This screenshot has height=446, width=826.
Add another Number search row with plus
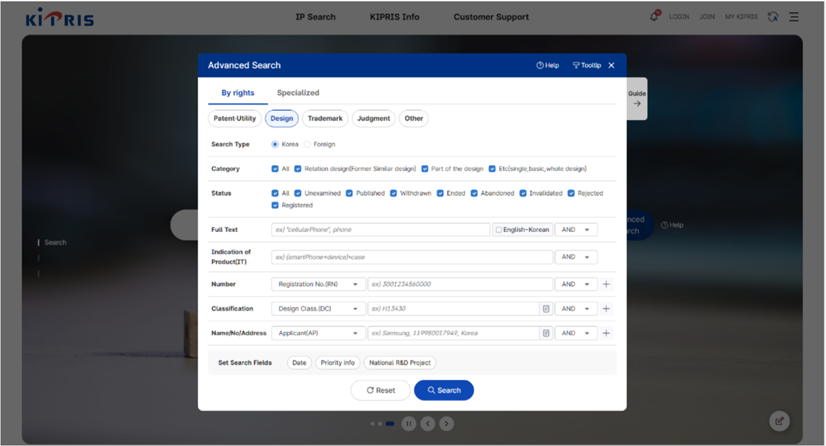coord(607,284)
